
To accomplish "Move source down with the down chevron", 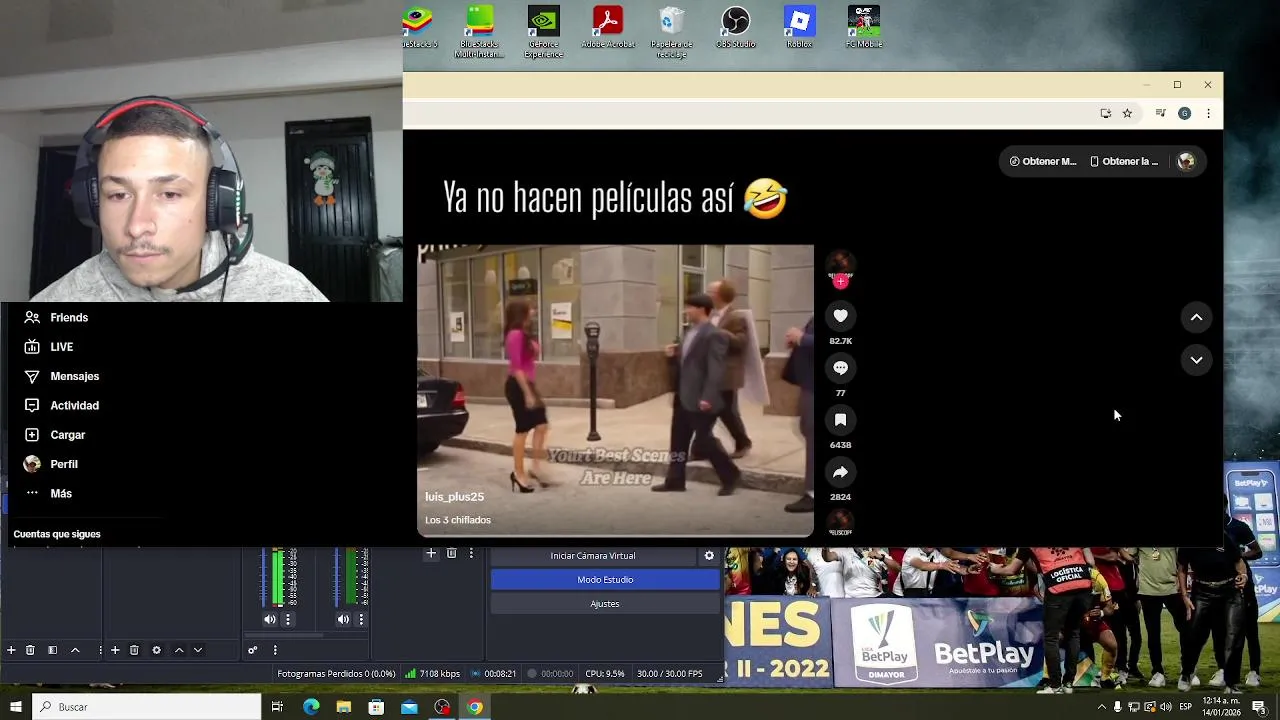I will [x=198, y=650].
